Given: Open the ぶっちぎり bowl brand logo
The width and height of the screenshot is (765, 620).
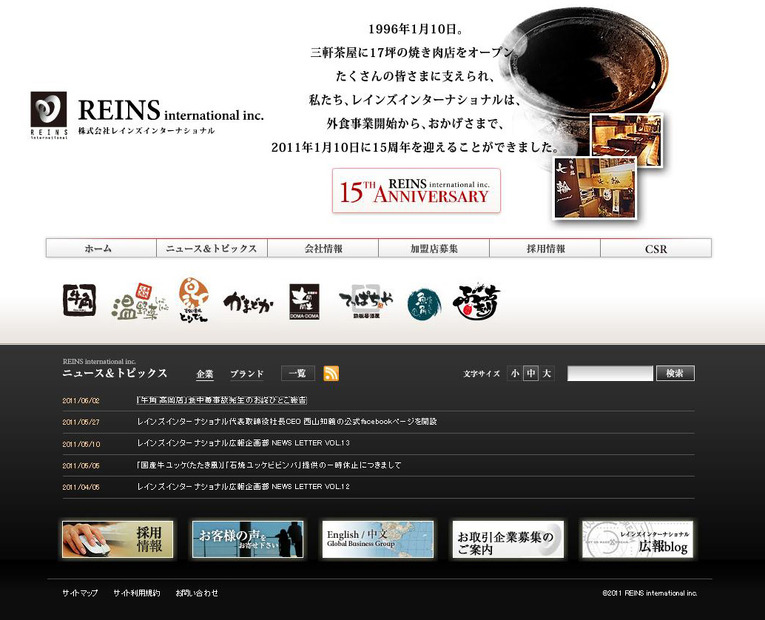Looking at the screenshot, I should (477, 302).
